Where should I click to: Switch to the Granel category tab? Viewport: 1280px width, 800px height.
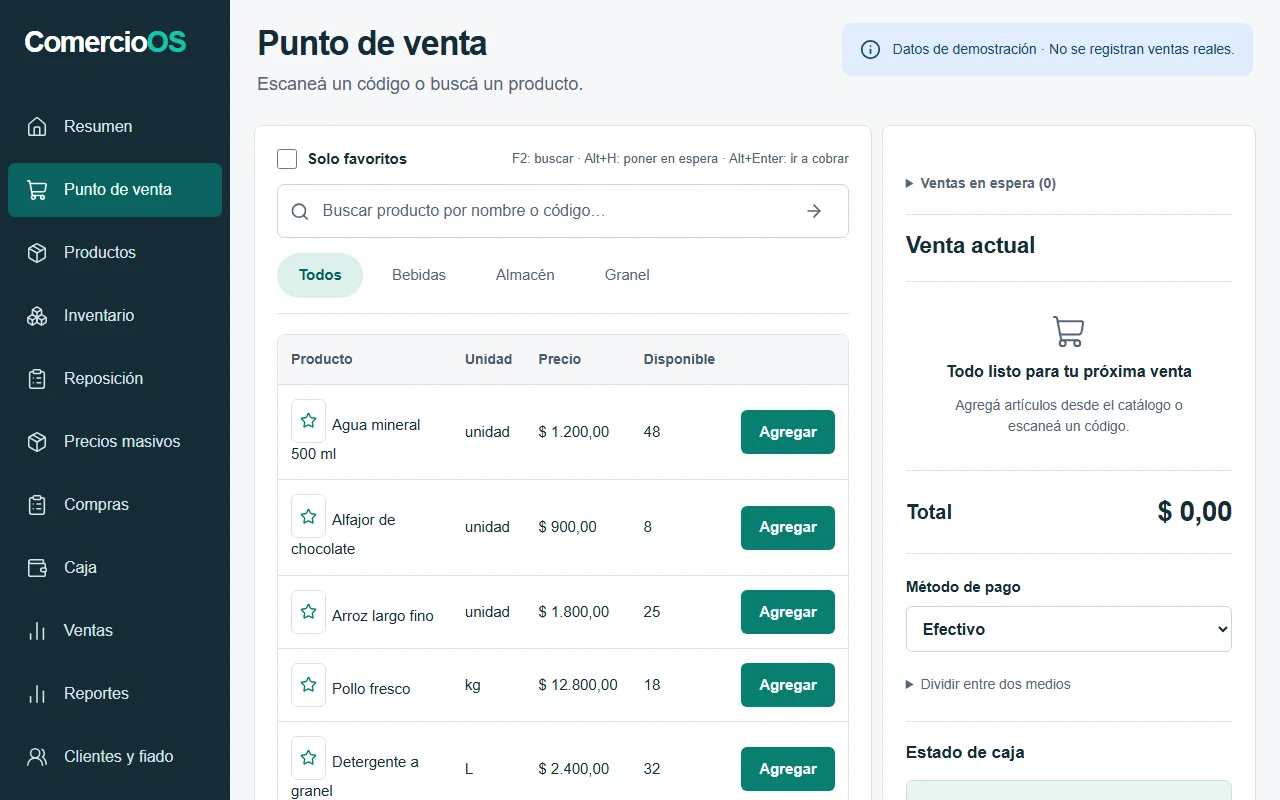click(x=627, y=275)
